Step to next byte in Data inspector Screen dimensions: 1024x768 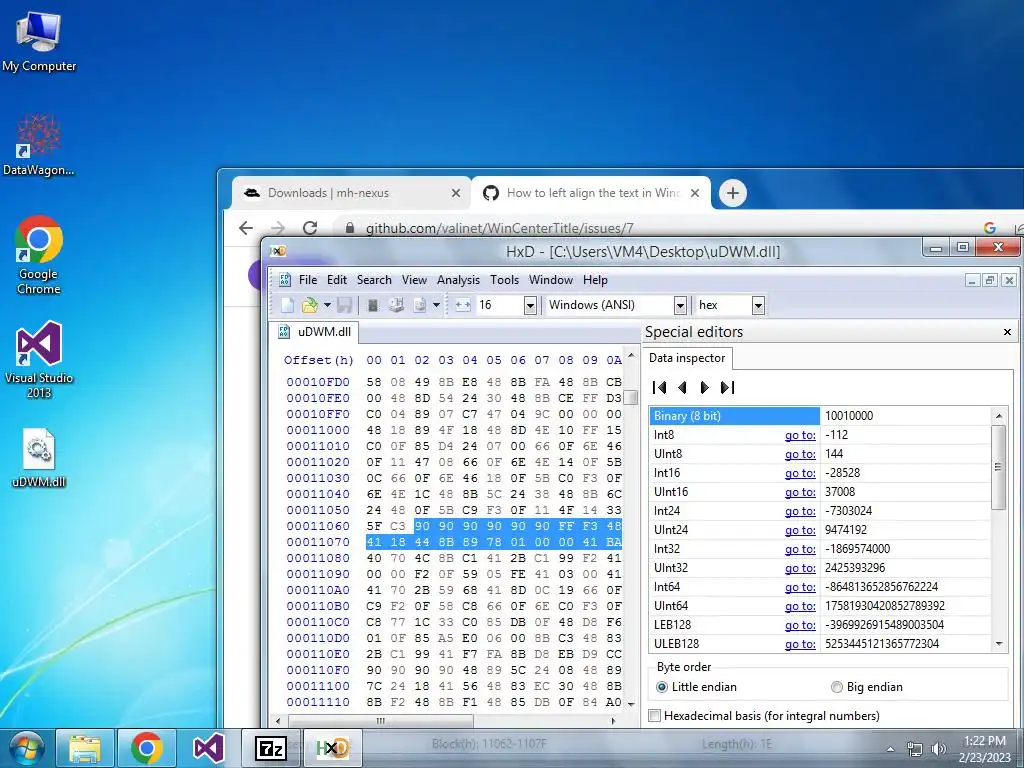pos(705,387)
